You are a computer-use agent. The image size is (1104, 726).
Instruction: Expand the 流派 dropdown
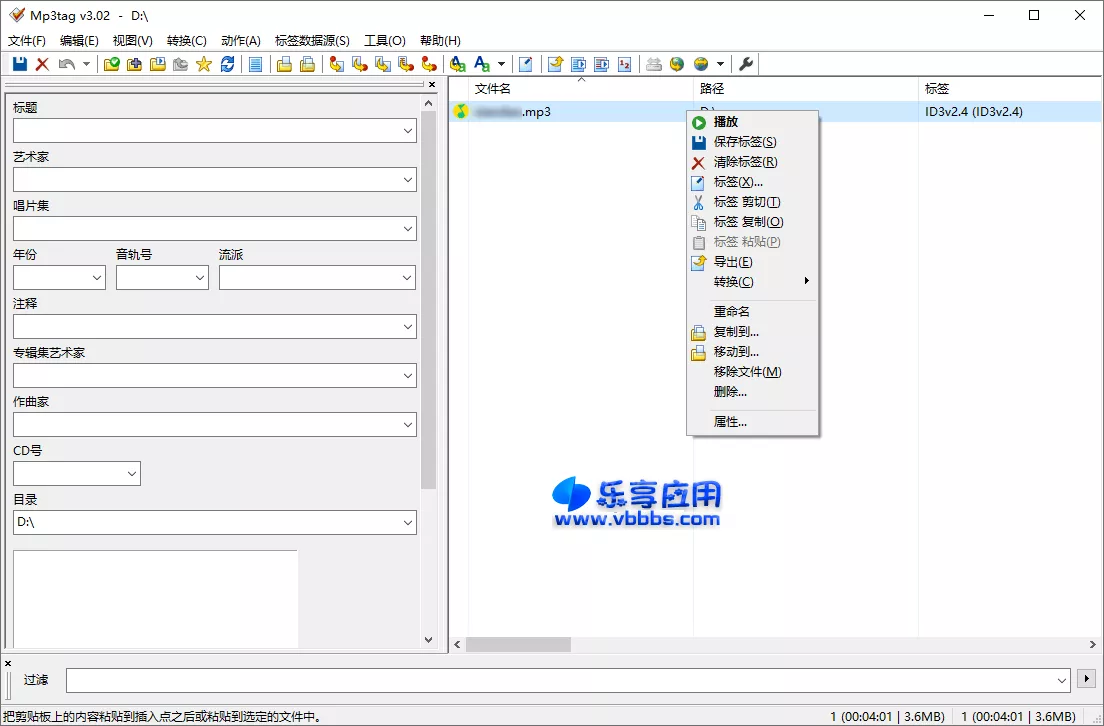(407, 277)
